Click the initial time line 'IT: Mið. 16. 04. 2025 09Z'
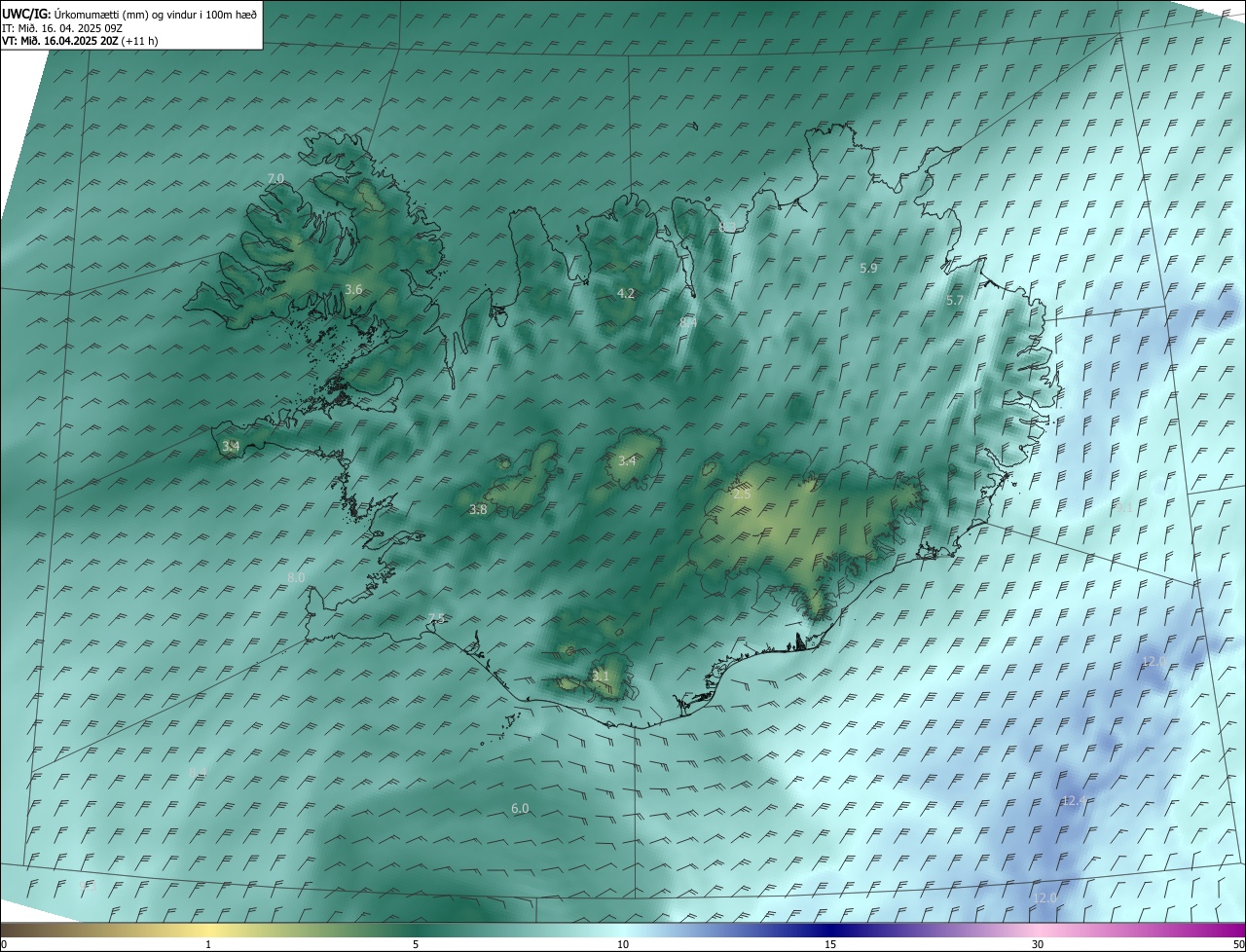Image resolution: width=1246 pixels, height=952 pixels. [x=61, y=28]
